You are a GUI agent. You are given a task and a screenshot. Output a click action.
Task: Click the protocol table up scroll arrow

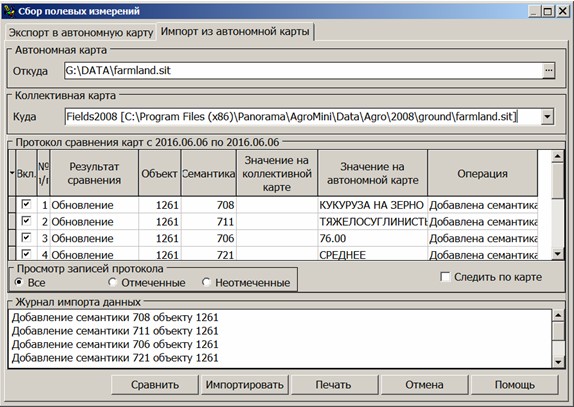[x=558, y=157]
